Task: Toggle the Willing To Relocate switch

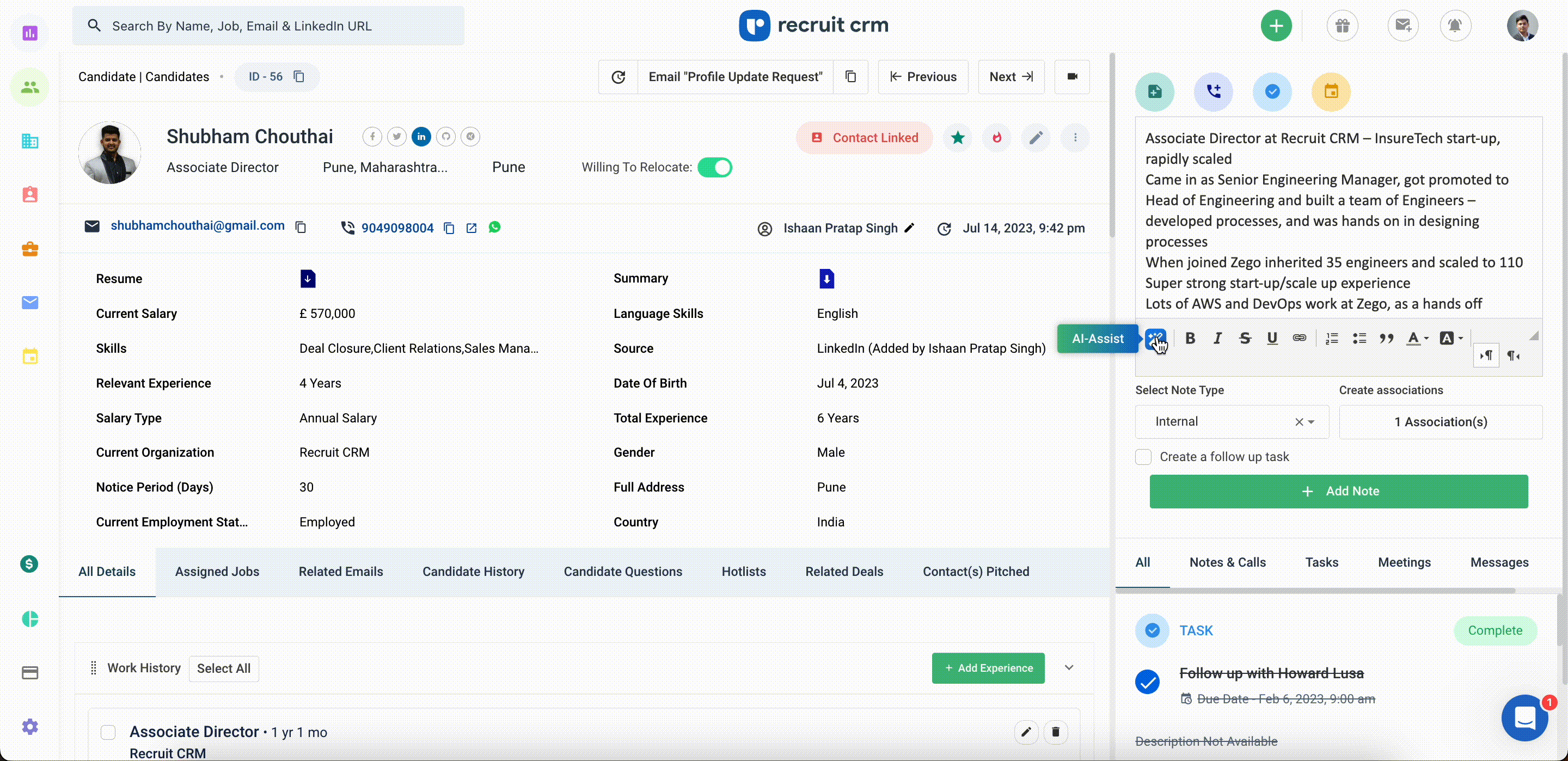Action: tap(715, 167)
